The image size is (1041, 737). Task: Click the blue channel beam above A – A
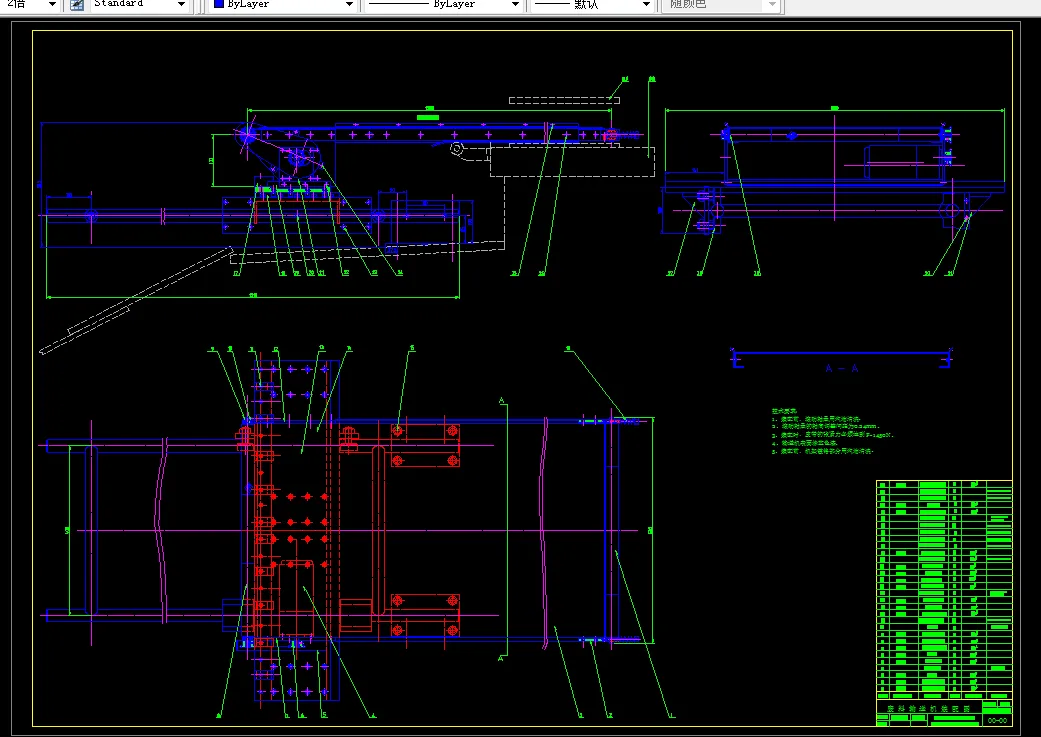(x=841, y=357)
